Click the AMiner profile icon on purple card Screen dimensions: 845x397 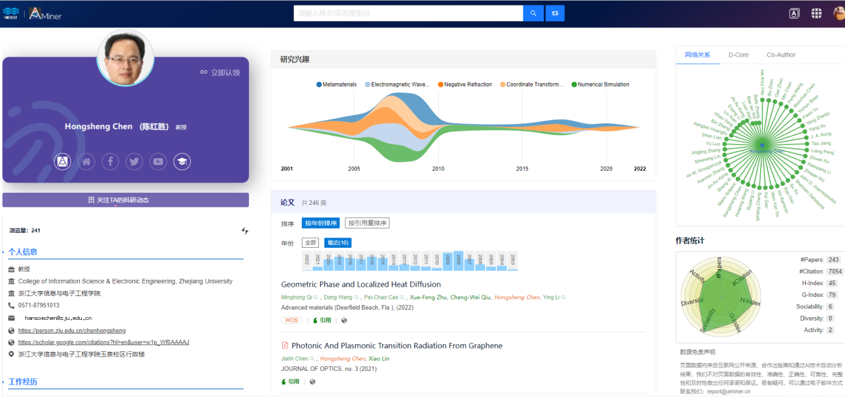[x=63, y=161]
